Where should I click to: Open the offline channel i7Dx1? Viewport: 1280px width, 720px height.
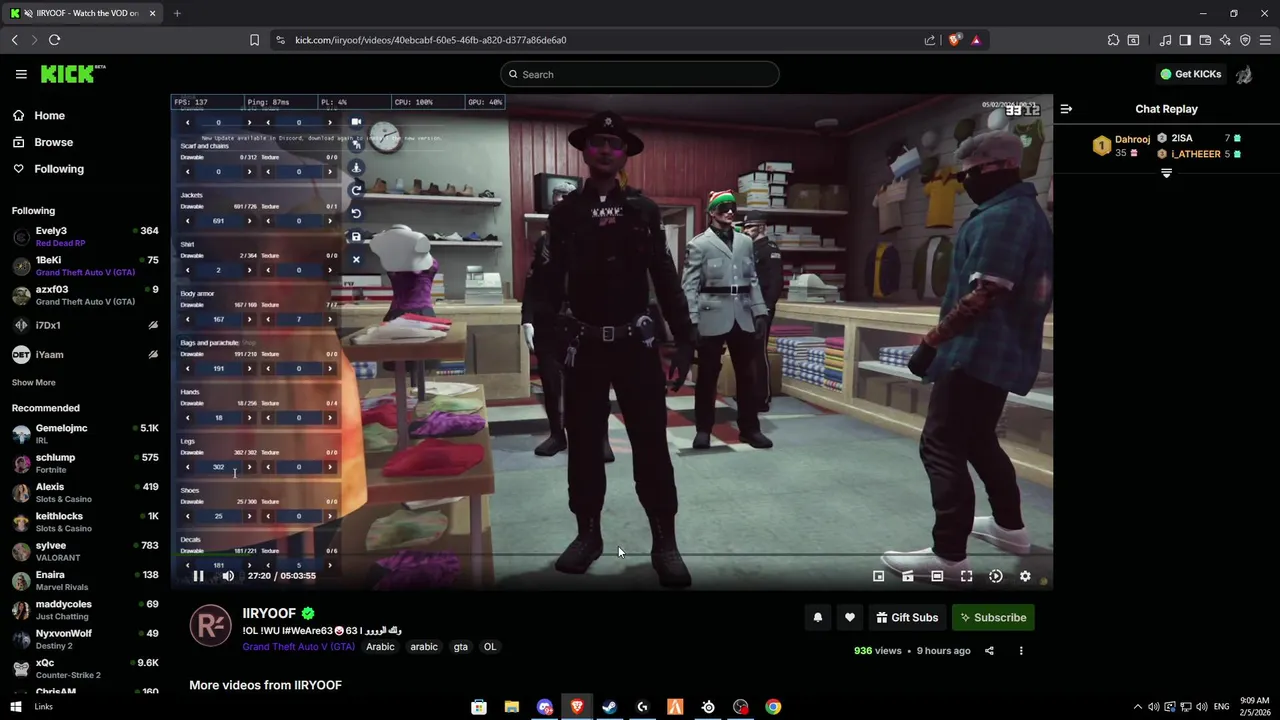tap(85, 325)
